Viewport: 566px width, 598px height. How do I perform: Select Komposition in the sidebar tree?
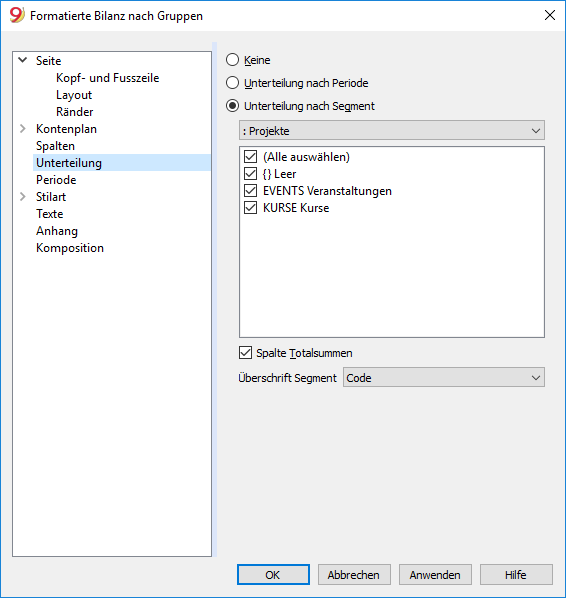(70, 248)
